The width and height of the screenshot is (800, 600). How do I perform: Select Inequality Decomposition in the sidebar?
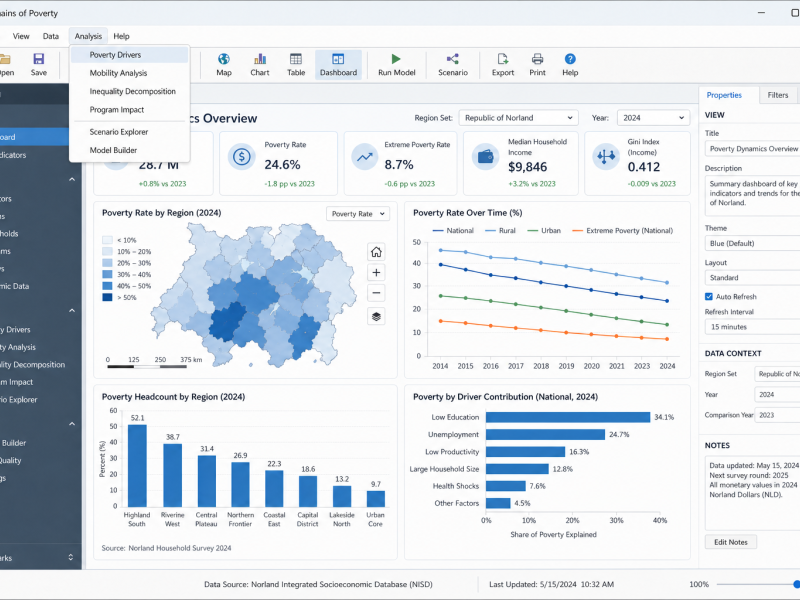34,364
